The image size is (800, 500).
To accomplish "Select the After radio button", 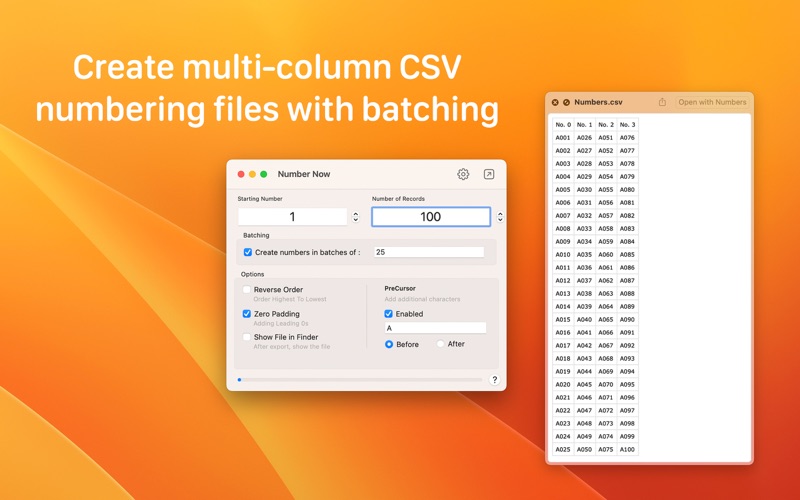I will pyautogui.click(x=441, y=344).
